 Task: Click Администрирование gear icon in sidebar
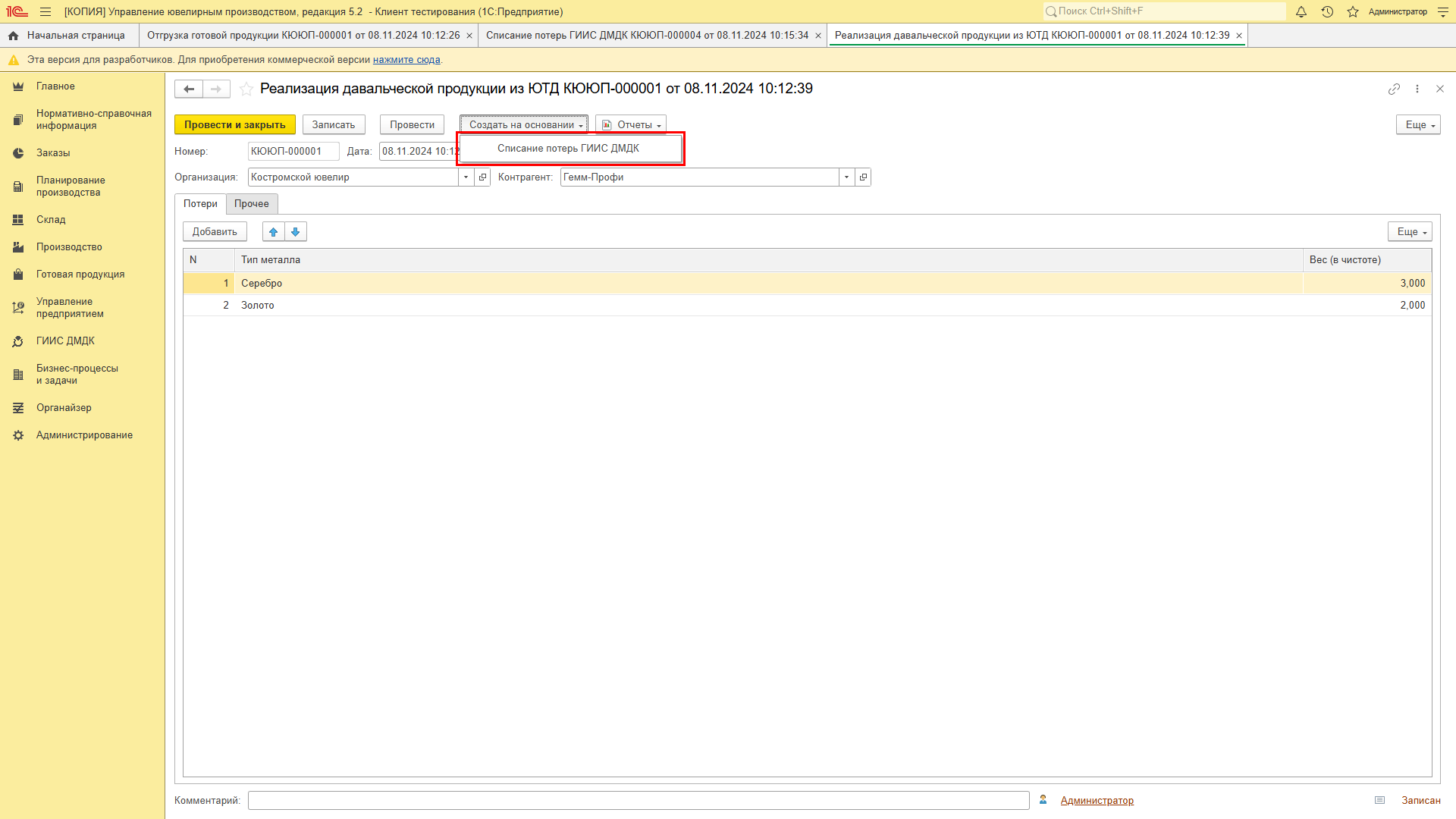[x=18, y=435]
